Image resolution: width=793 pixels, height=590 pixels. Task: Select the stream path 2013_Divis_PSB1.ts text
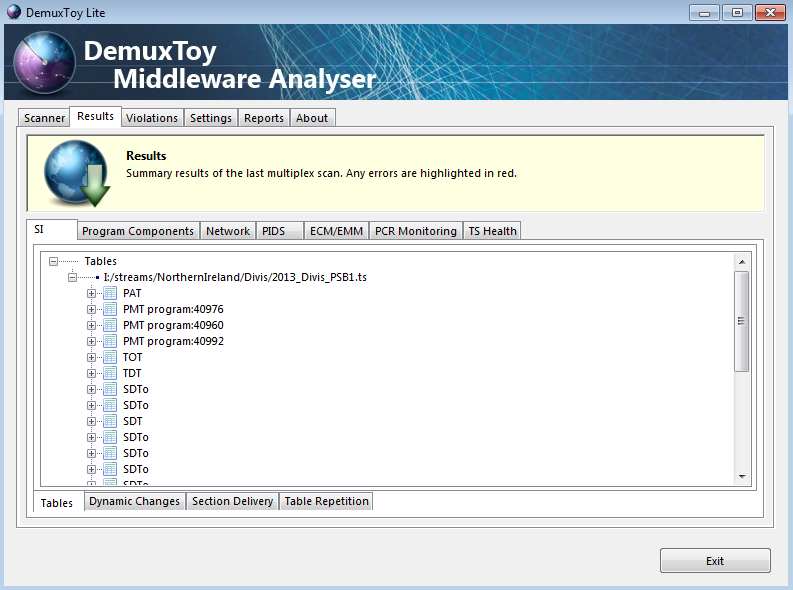click(x=235, y=277)
